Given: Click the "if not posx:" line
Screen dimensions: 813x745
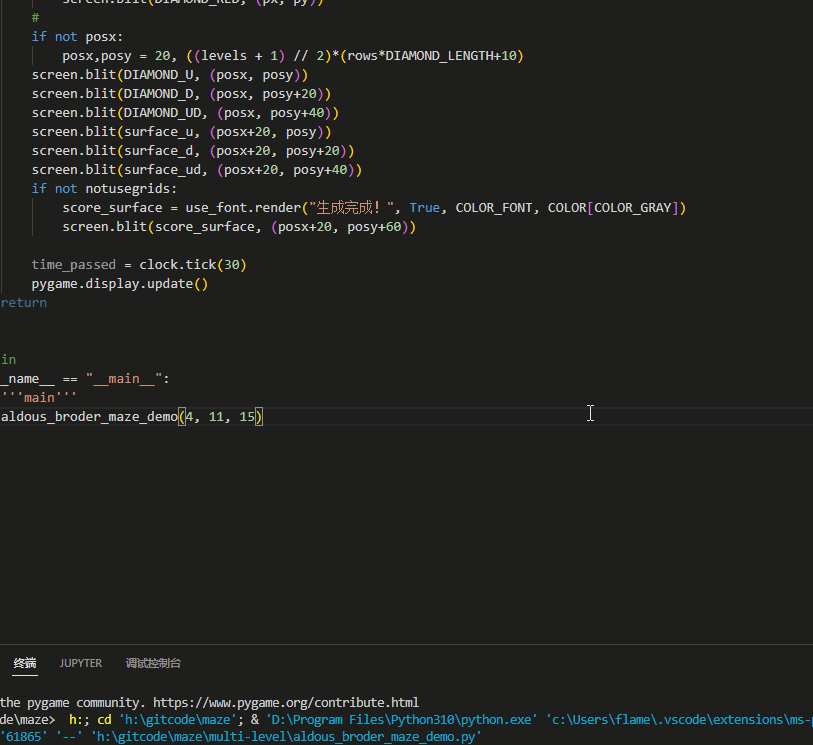Looking at the screenshot, I should pyautogui.click(x=77, y=37).
